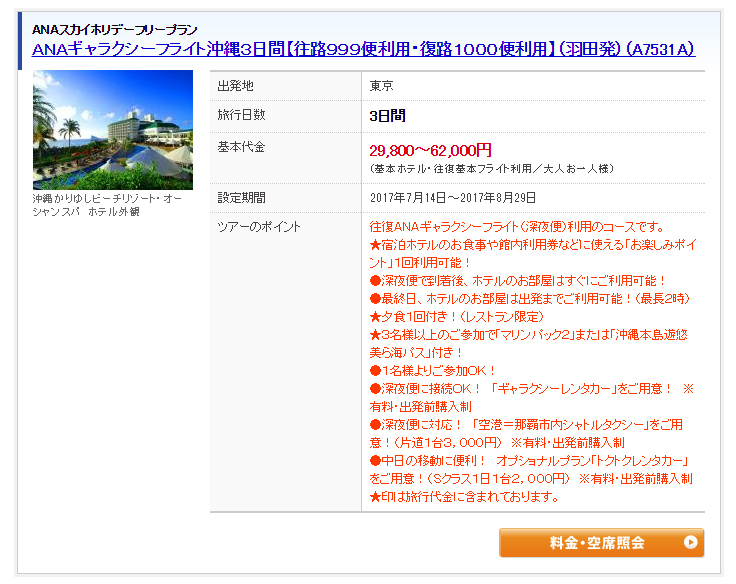Select the ツアーのポイント row label

(259, 227)
